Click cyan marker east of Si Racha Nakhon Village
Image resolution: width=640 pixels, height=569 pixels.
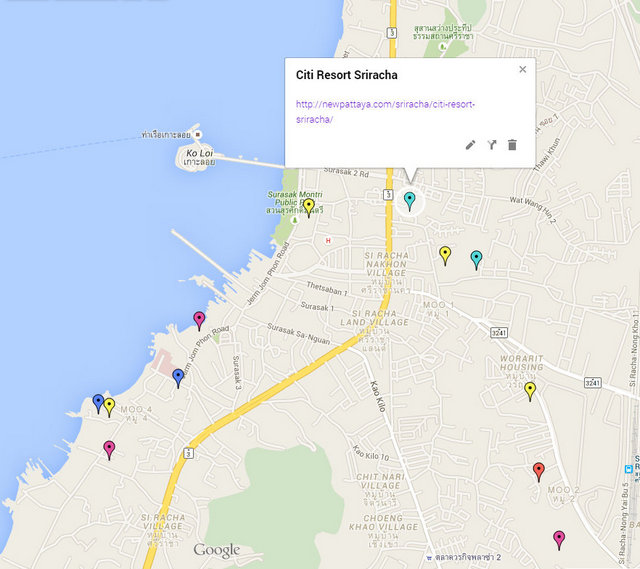coord(476,260)
